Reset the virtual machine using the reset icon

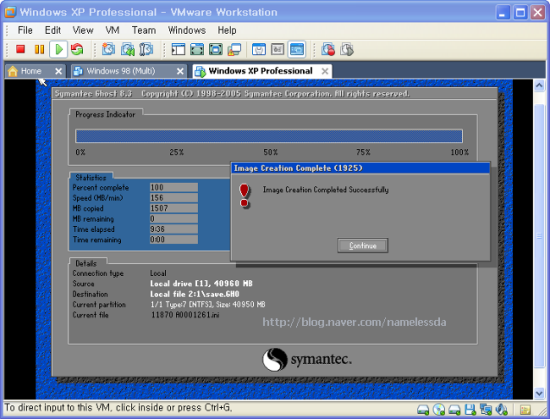[x=77, y=49]
